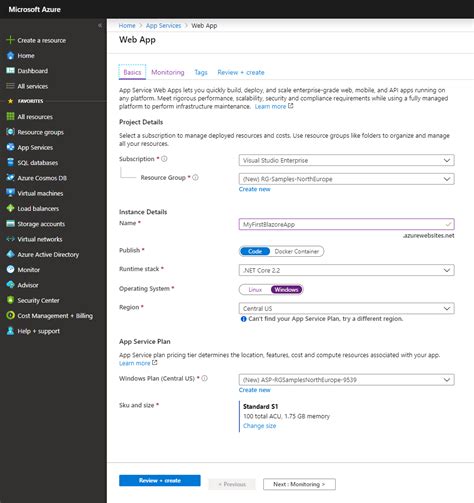Image resolution: width=474 pixels, height=503 pixels.
Task: Open the Resource groups icon
Action: [10, 132]
